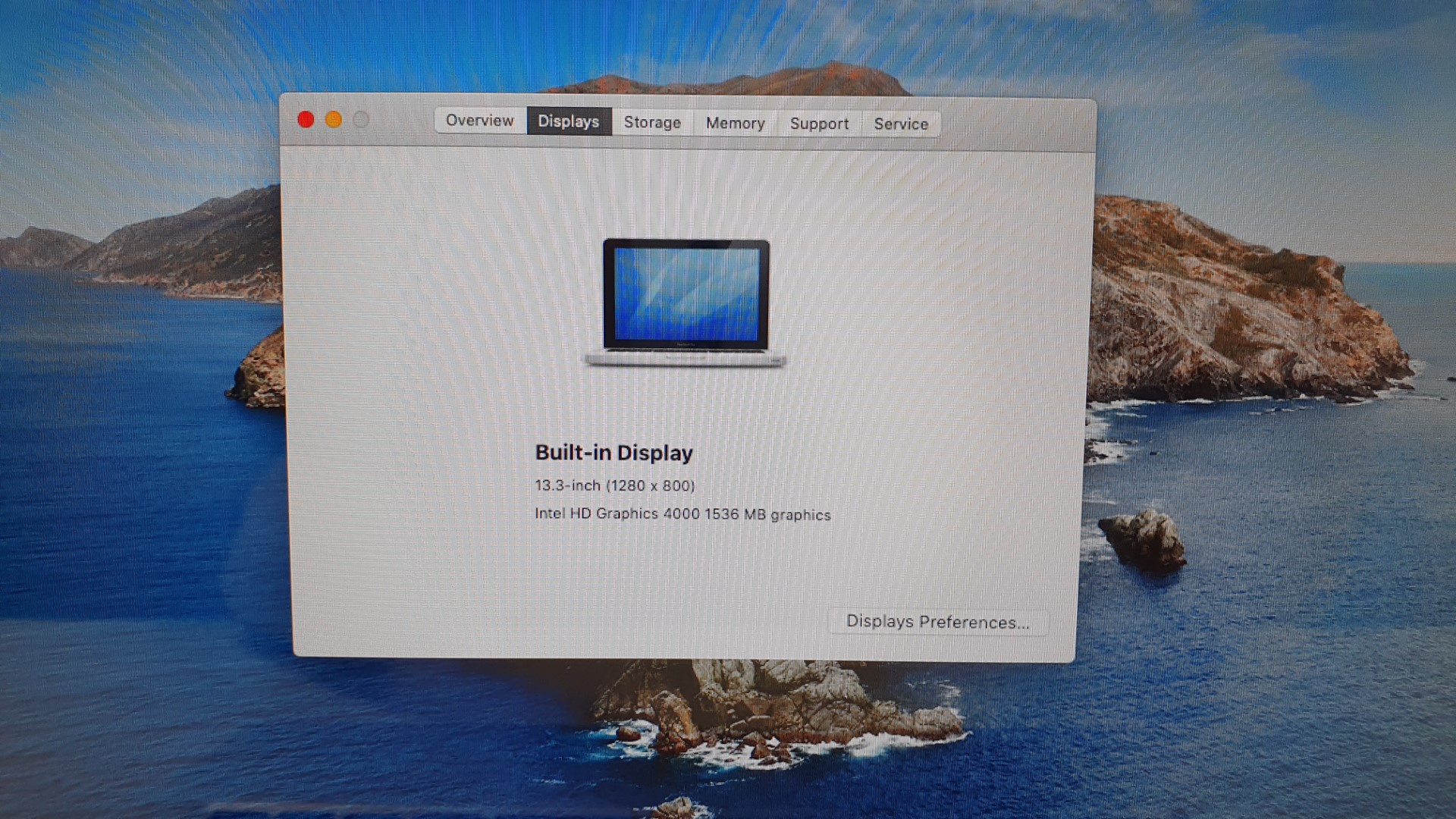Viewport: 1456px width, 819px height.
Task: Close the window with red button
Action: click(x=306, y=119)
